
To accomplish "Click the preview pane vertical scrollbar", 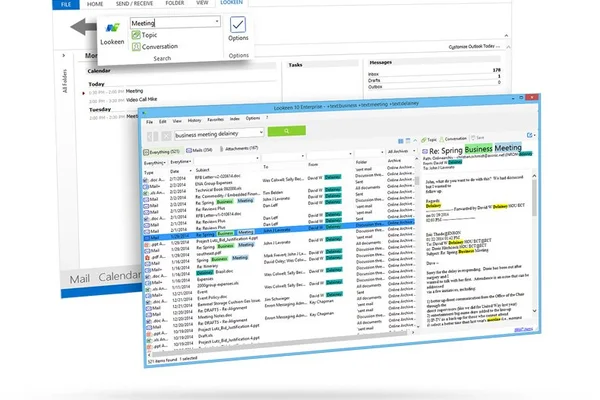I will click(534, 243).
